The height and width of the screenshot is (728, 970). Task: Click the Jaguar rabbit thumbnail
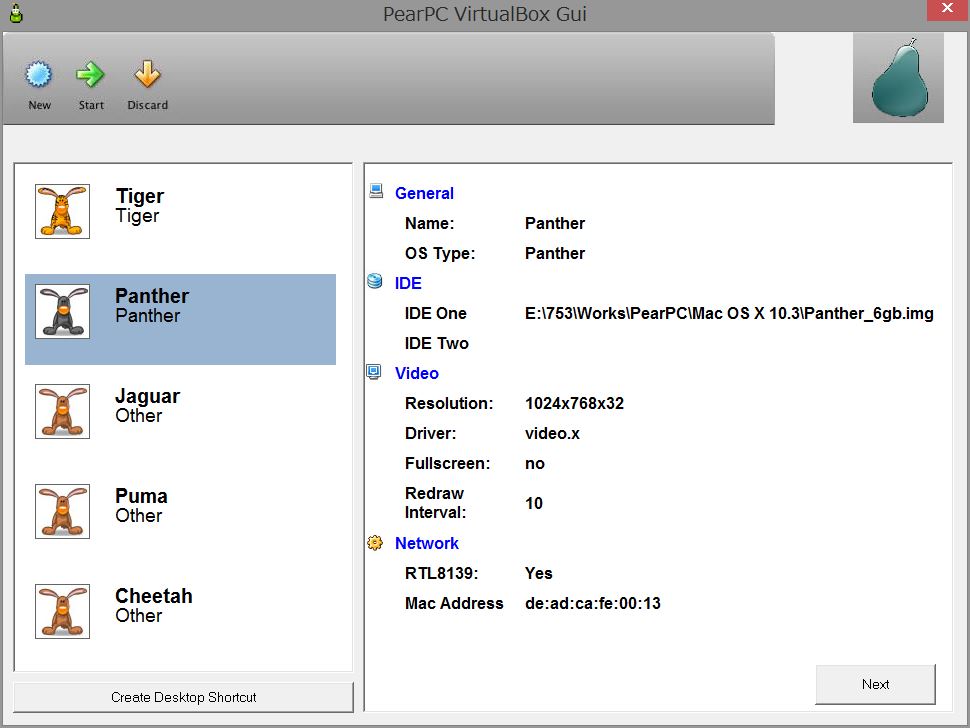point(62,411)
